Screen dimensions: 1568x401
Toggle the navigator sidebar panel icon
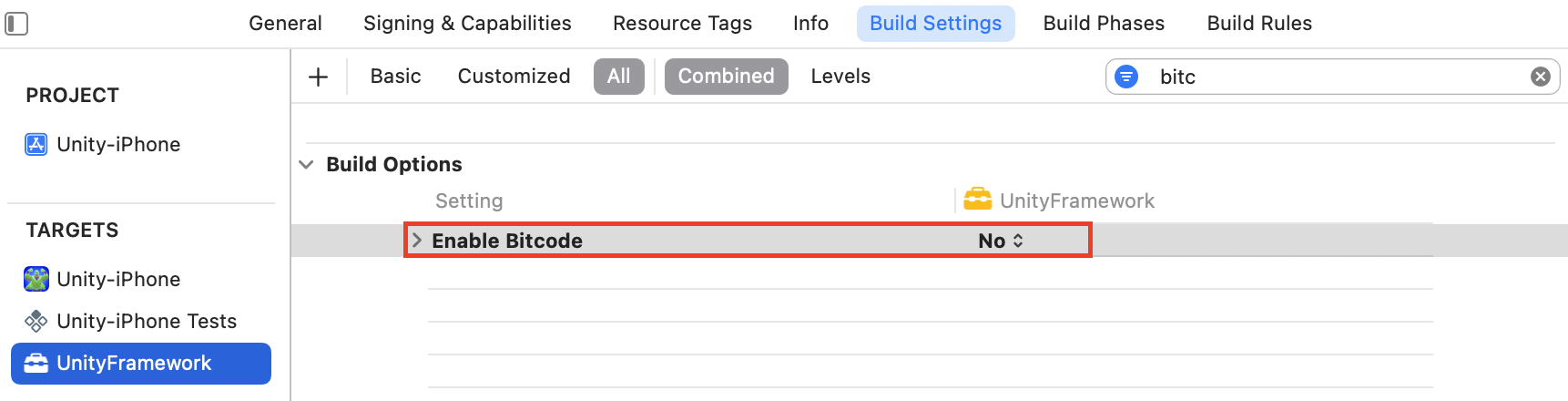[x=16, y=24]
